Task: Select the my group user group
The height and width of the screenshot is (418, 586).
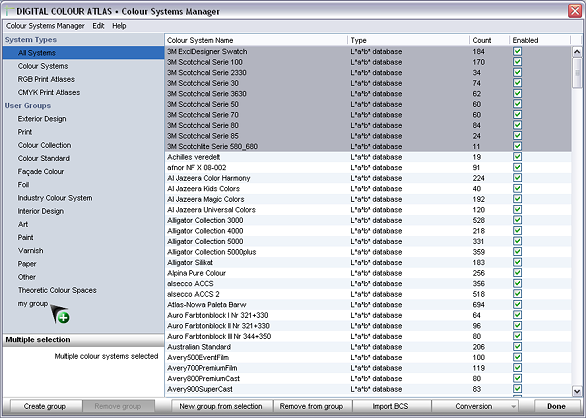Action: tap(33, 304)
